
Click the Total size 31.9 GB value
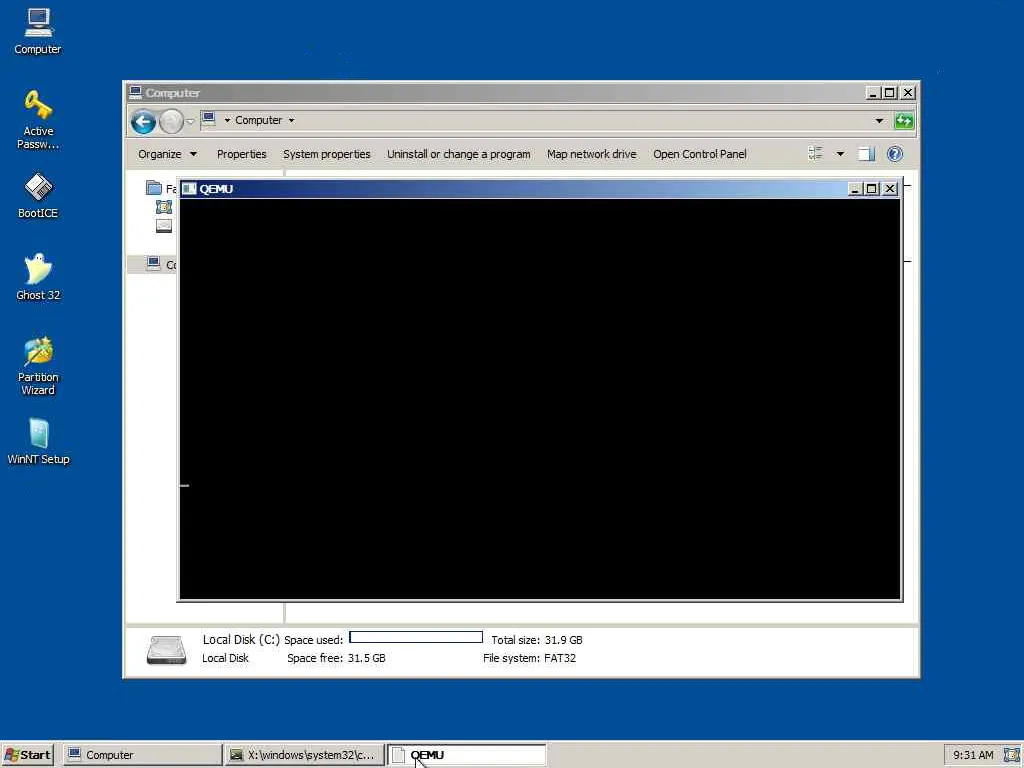click(564, 640)
